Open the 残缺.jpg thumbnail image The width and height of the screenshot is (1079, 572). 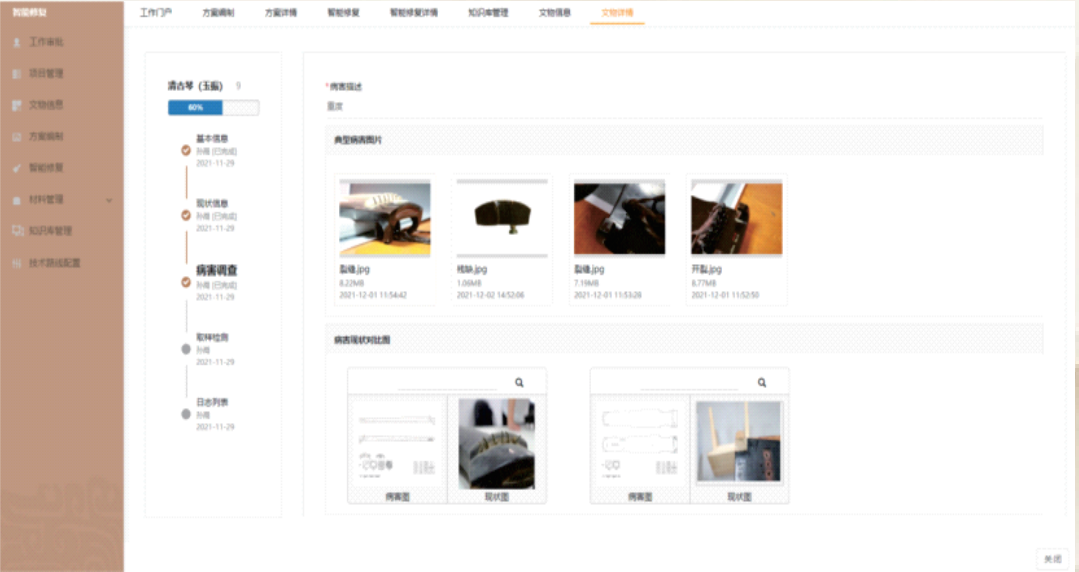coord(502,218)
